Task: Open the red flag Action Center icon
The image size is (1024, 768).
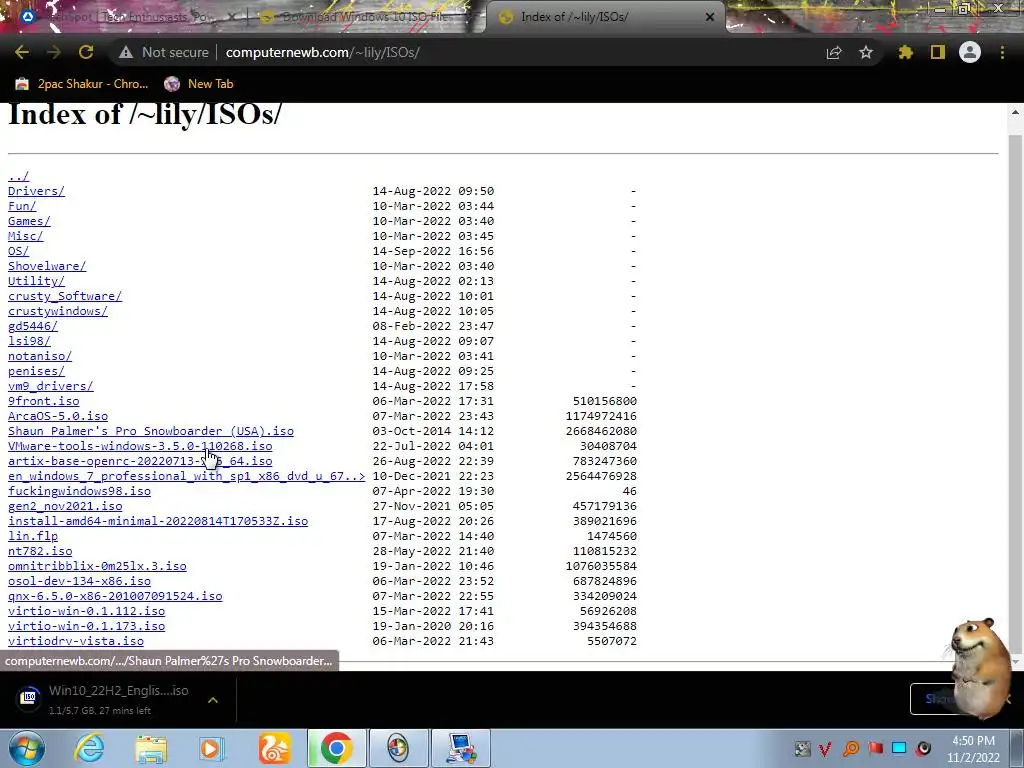Action: [876, 748]
